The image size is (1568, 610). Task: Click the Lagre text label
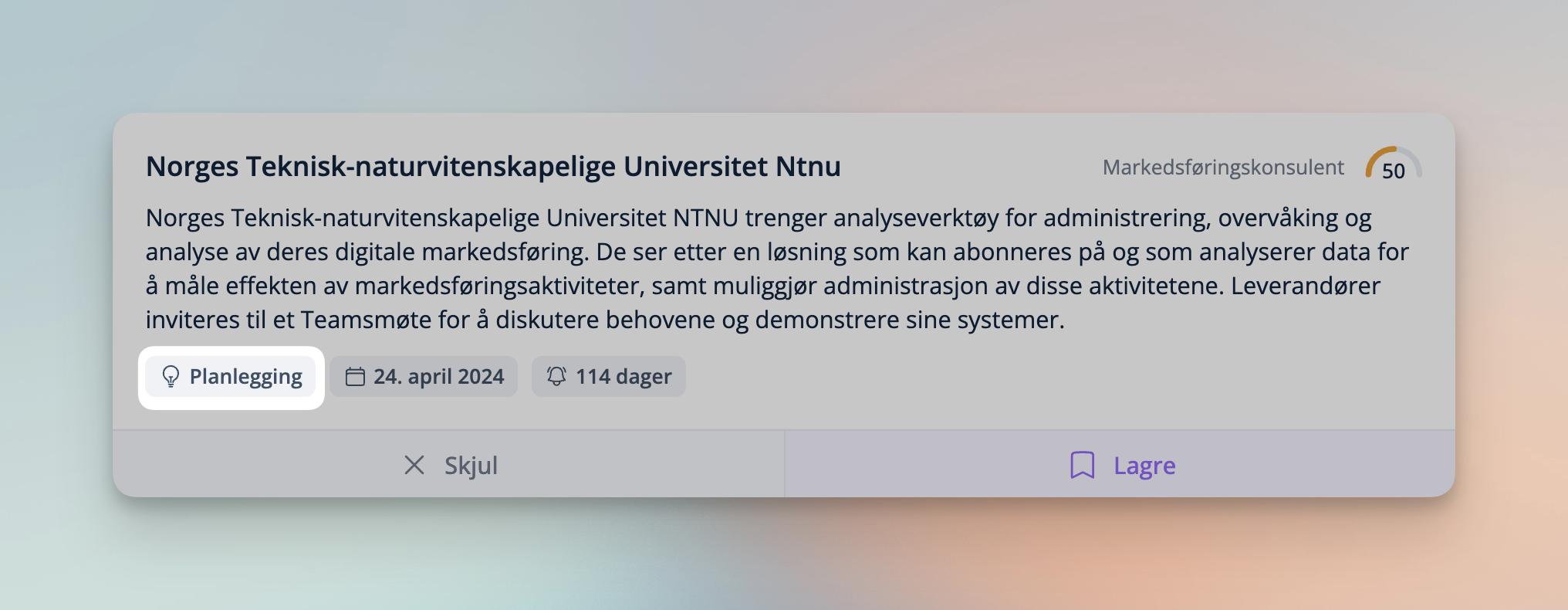1144,466
